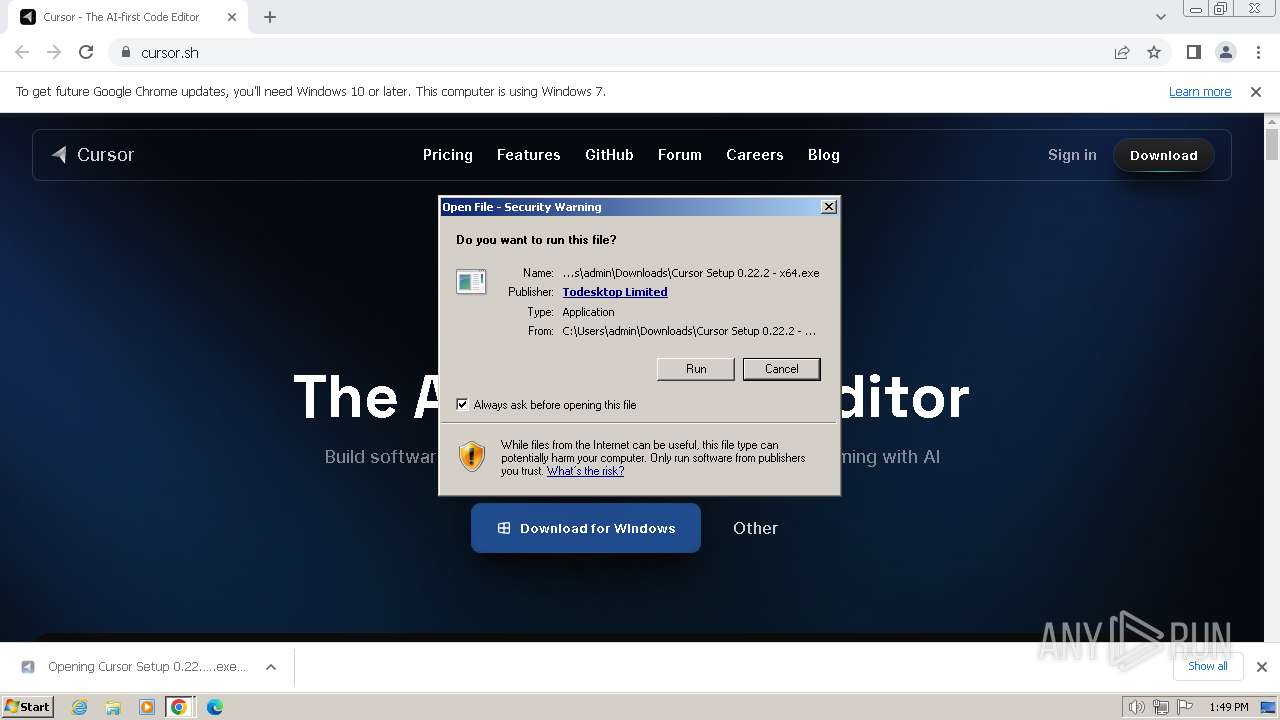This screenshot has width=1280, height=720.
Task: Click the Chrome taskbar icon
Action: [x=179, y=707]
